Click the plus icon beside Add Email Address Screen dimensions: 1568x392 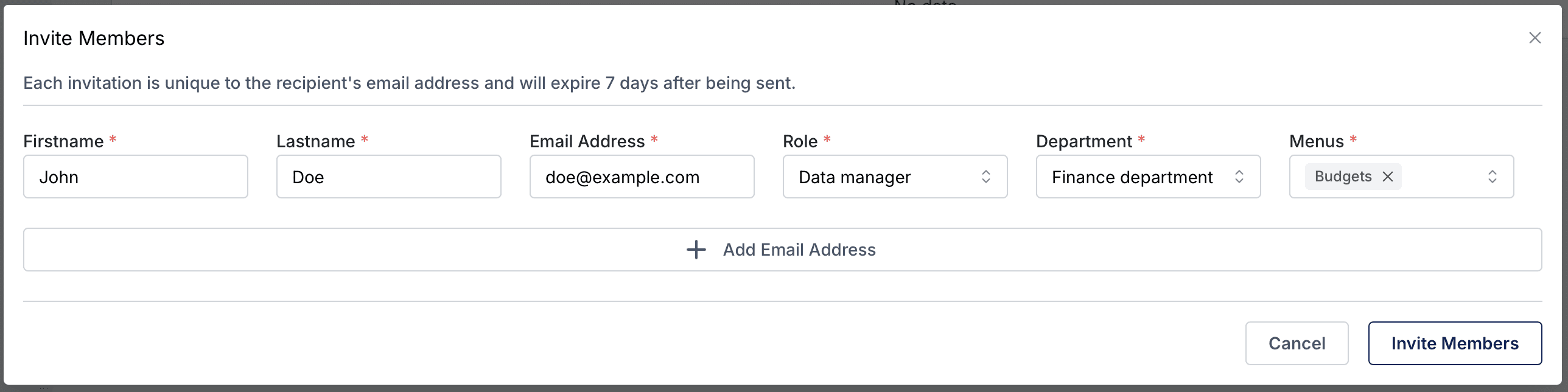click(x=696, y=250)
